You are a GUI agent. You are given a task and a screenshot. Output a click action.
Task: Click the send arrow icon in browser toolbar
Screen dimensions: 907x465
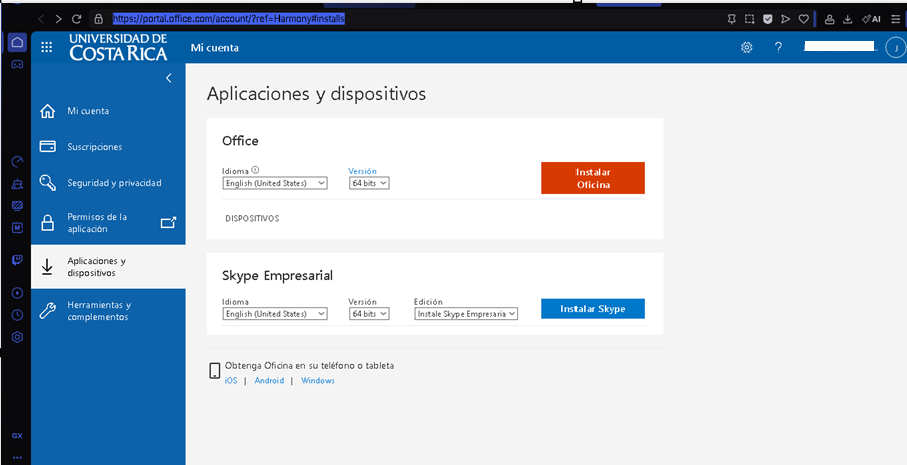coord(786,19)
